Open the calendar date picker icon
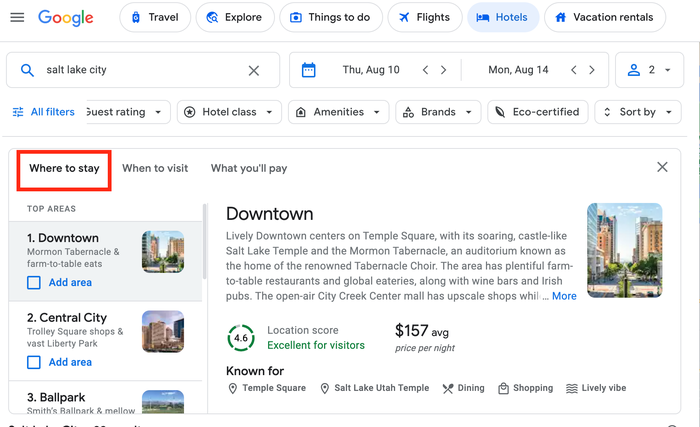This screenshot has height=427, width=700. pos(308,70)
